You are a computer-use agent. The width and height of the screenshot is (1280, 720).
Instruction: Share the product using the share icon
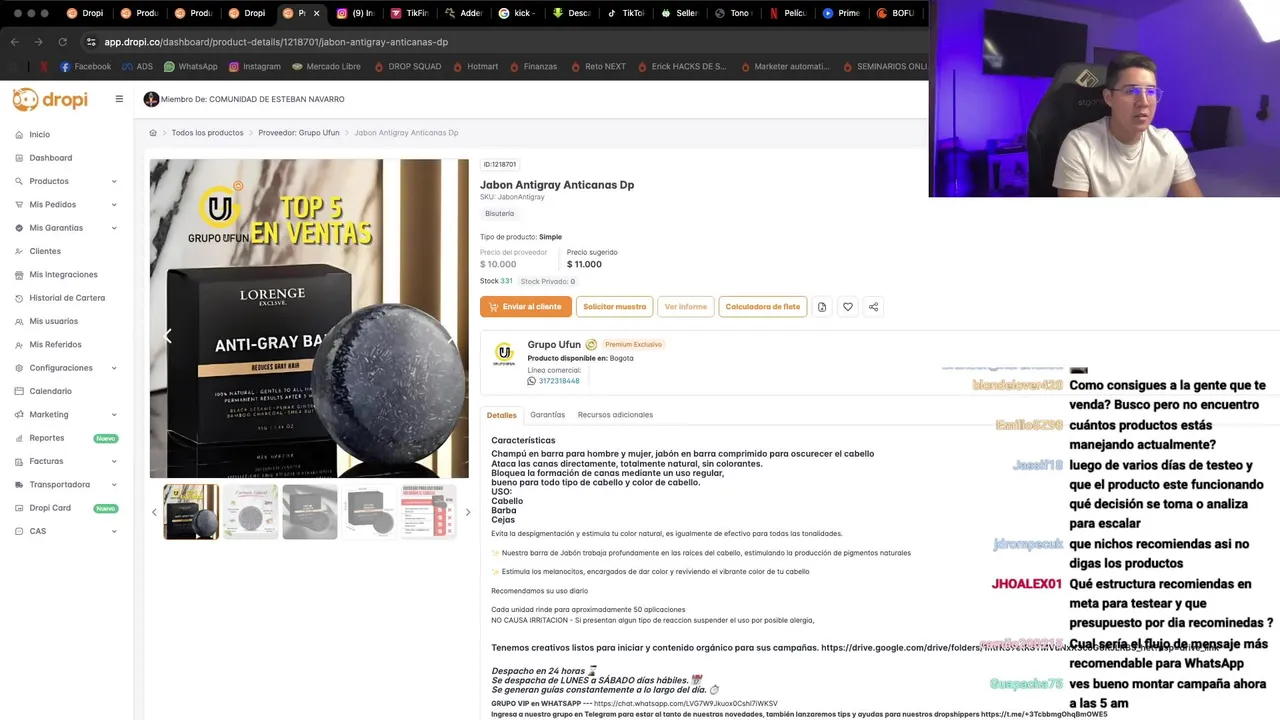pos(873,307)
